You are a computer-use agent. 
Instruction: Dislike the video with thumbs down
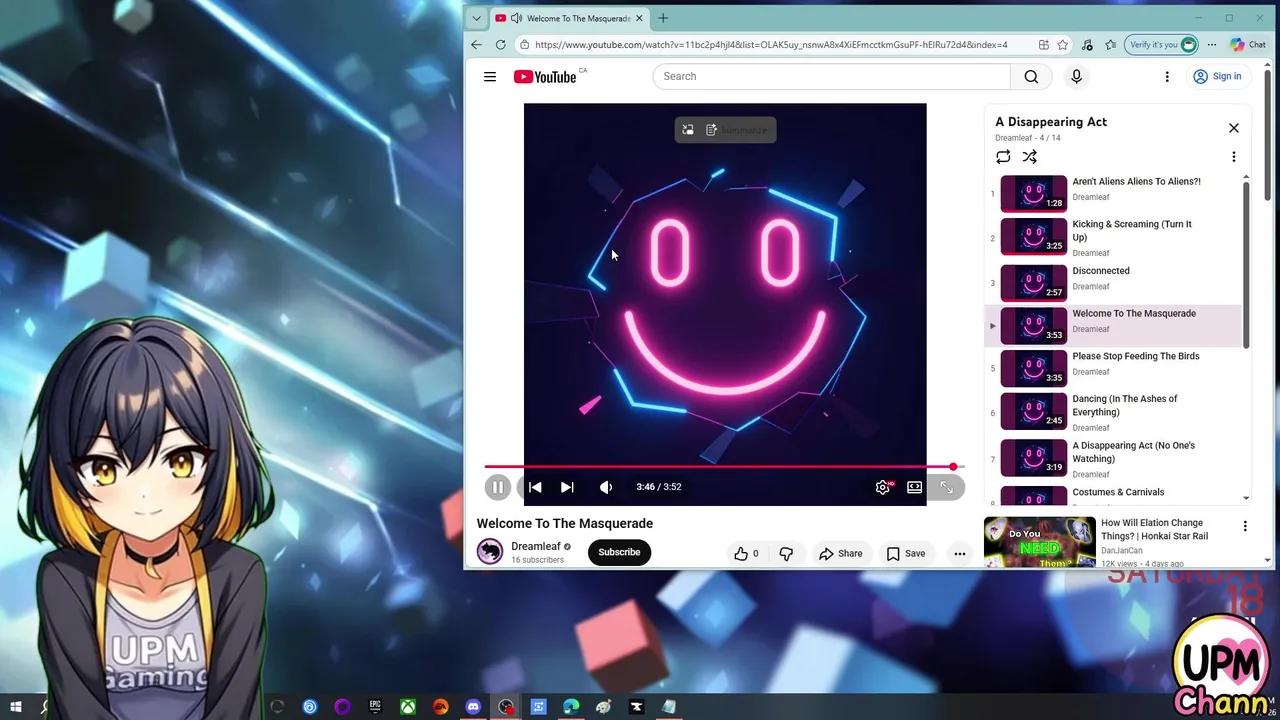click(786, 553)
